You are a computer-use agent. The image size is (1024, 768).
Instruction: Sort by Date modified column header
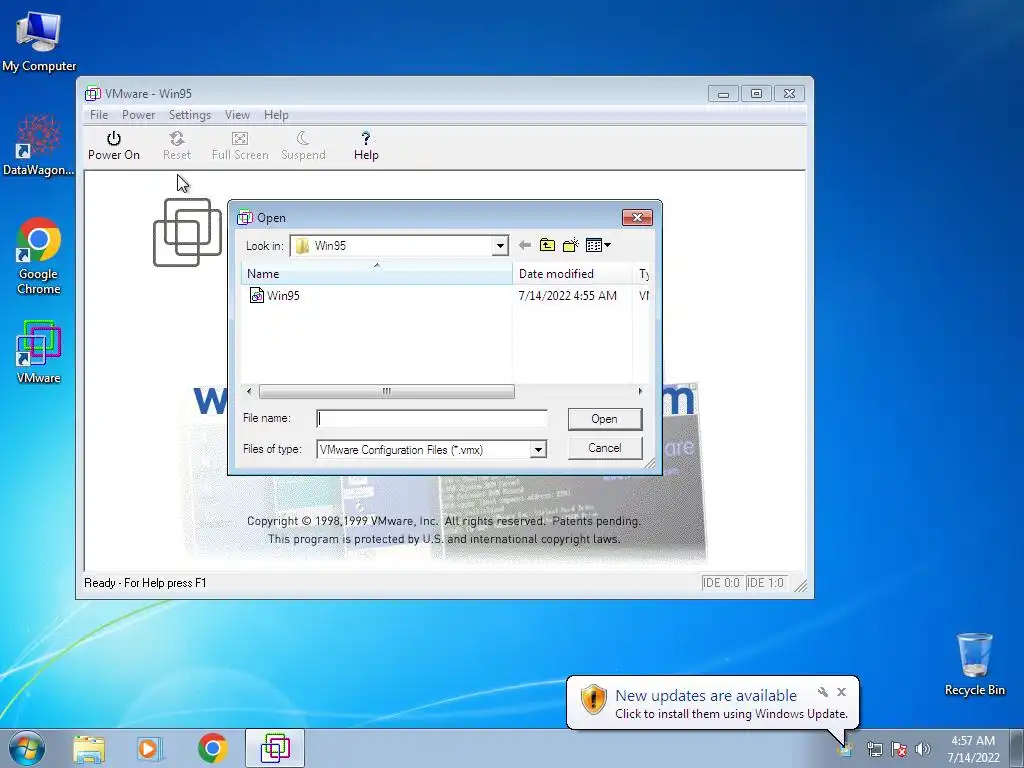(x=572, y=274)
